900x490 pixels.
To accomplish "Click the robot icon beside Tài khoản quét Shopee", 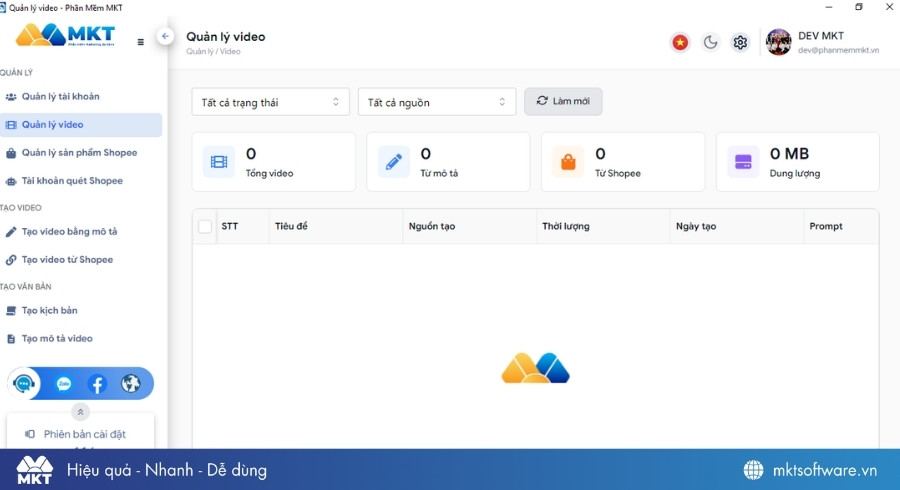I will point(11,181).
